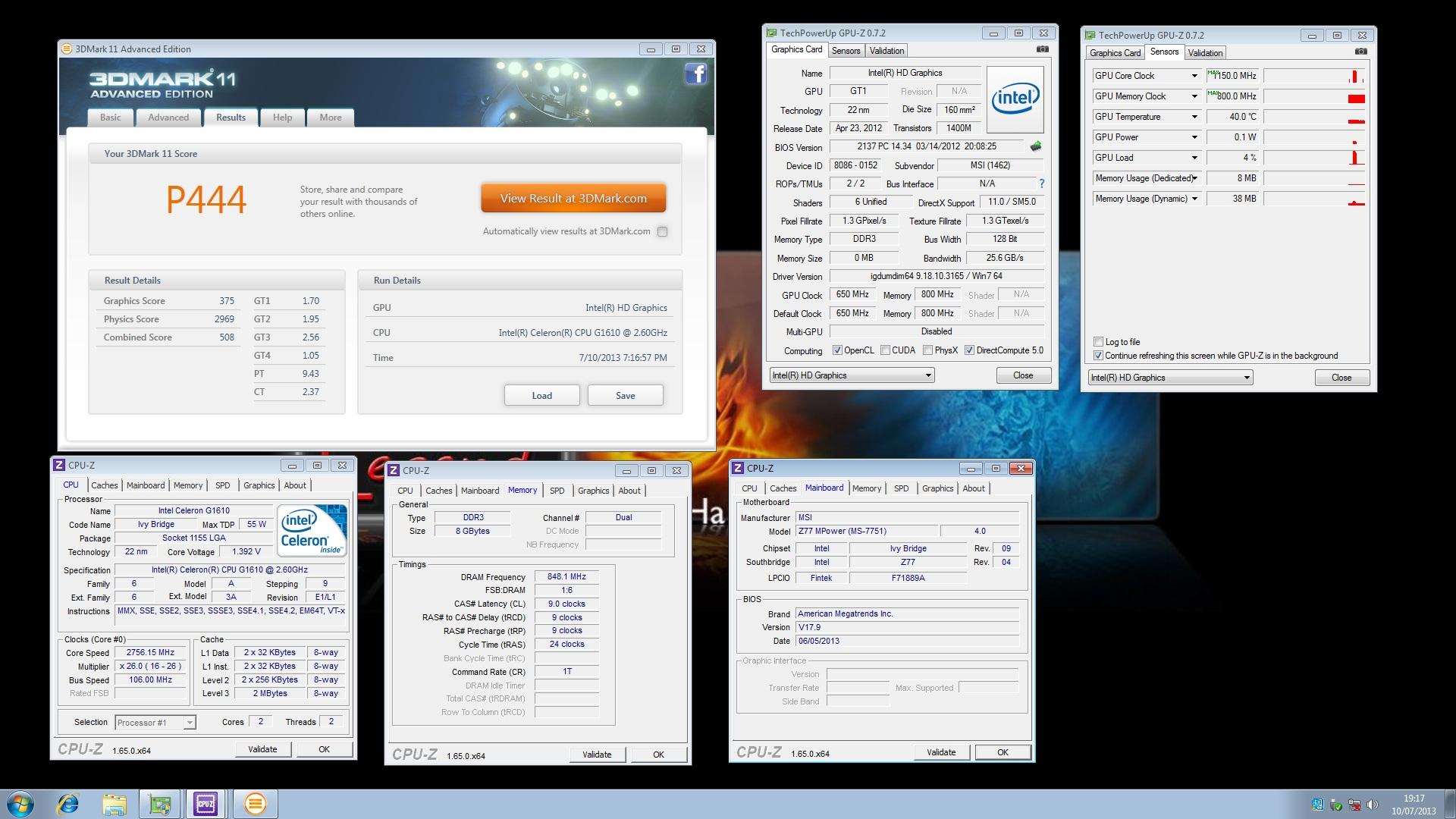Click 3DMark 11 window title icon
The width and height of the screenshot is (1456, 819).
click(67, 49)
